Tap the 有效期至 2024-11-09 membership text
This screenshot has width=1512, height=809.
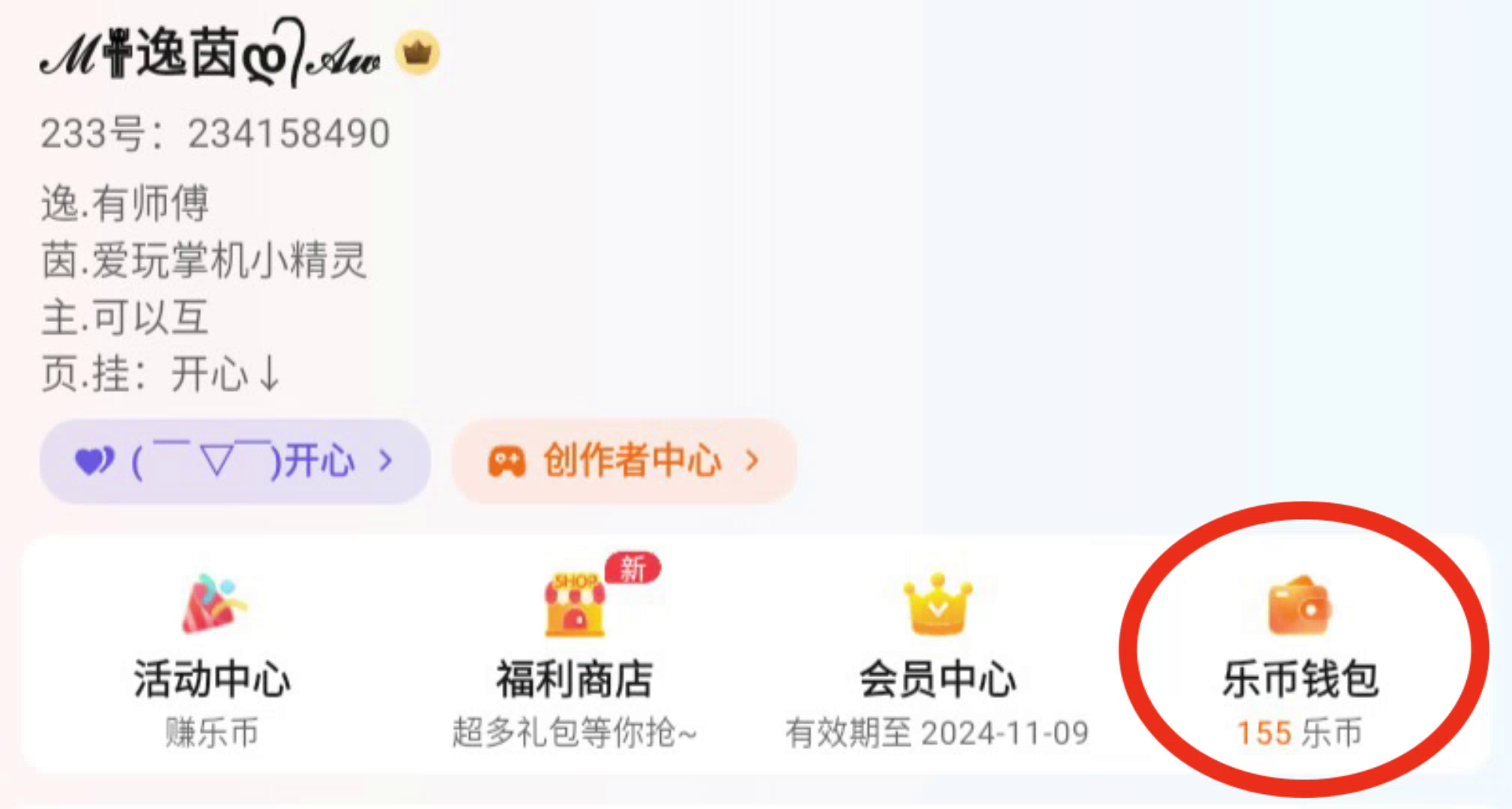937,733
